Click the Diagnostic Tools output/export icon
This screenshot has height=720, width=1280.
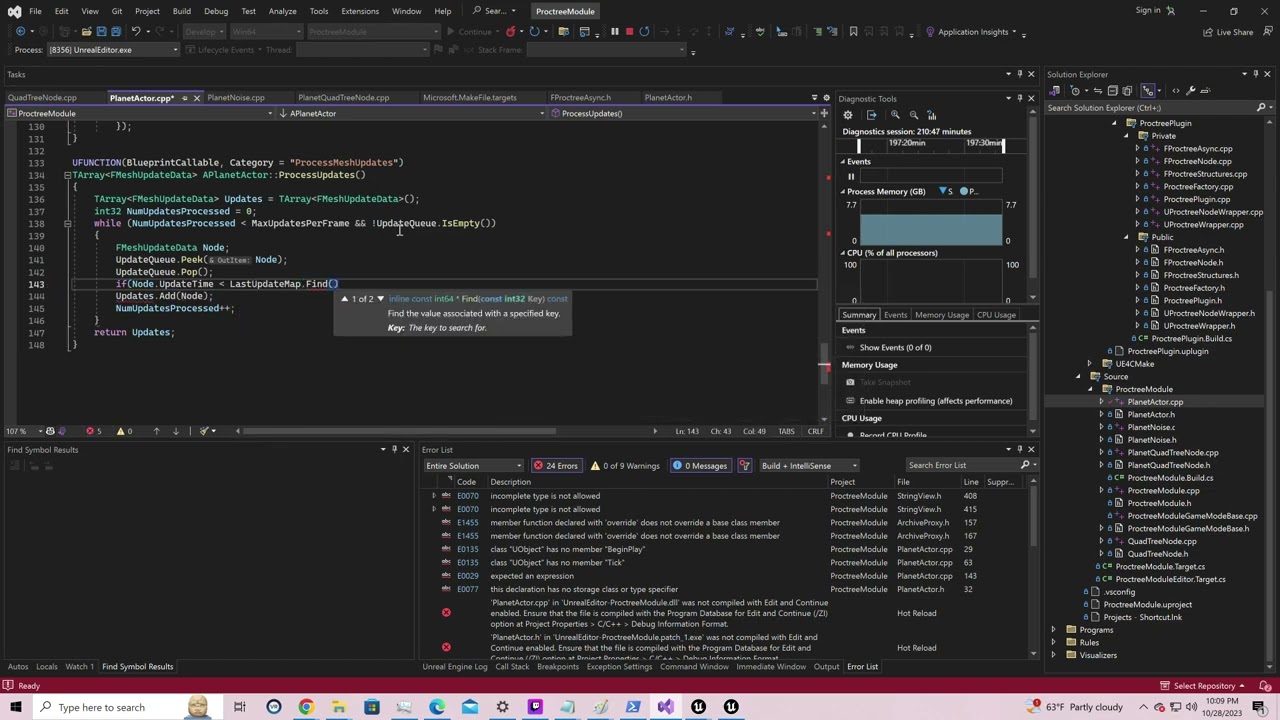click(871, 115)
